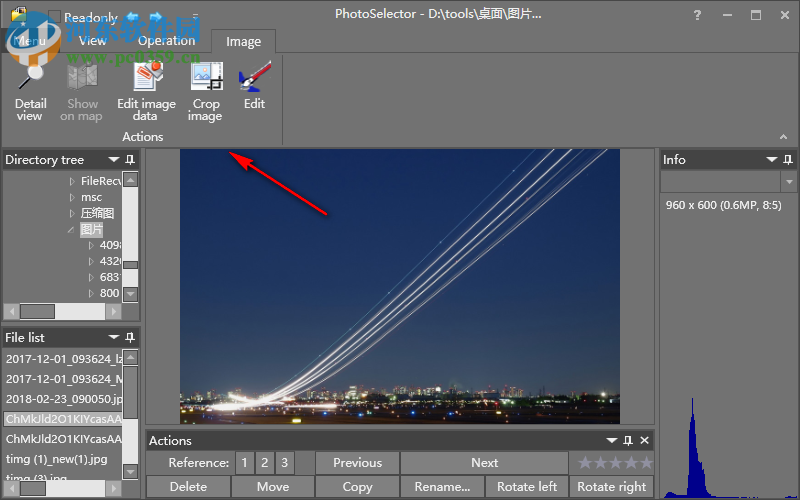Pin the Actions panel
800x500 pixels.
628,440
